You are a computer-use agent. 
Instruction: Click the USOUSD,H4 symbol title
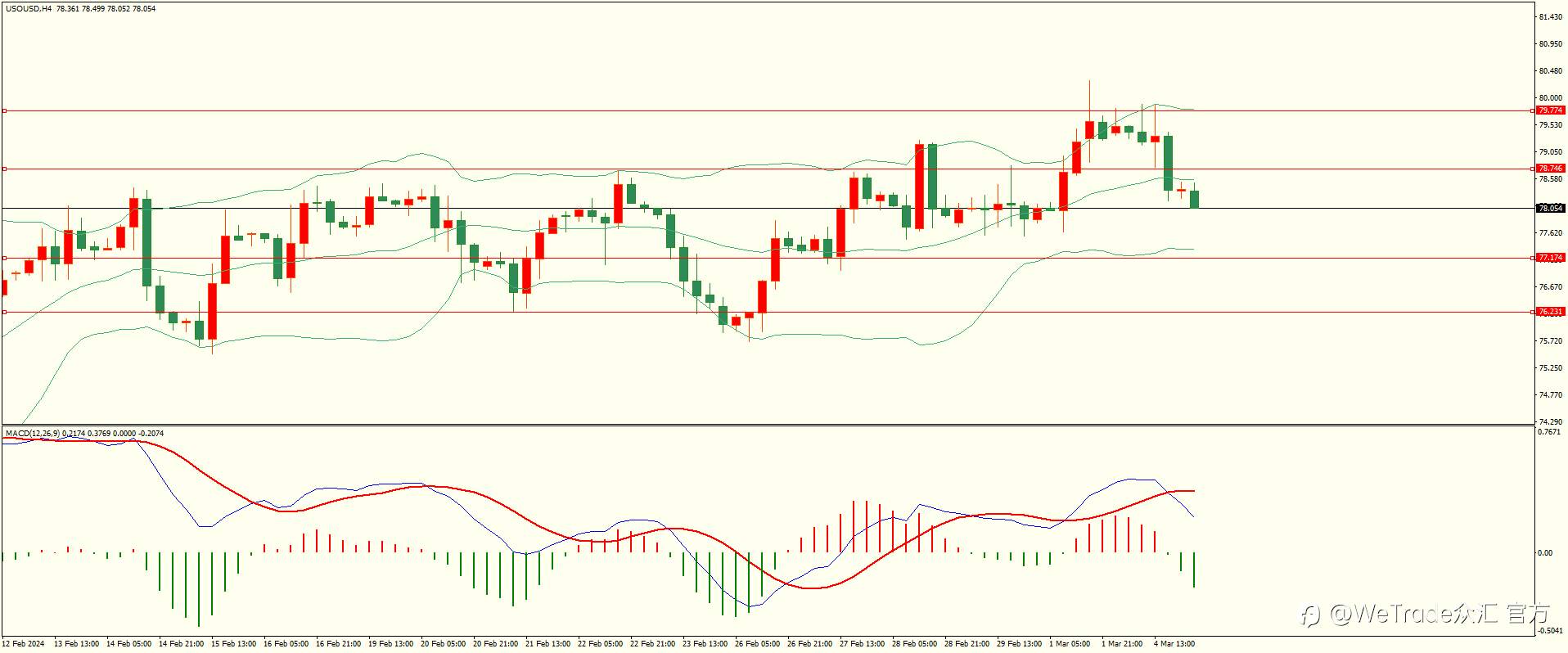29,9
